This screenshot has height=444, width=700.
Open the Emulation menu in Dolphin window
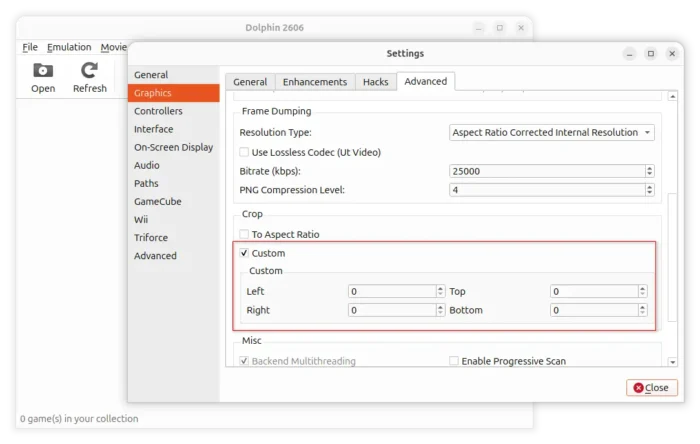click(69, 47)
